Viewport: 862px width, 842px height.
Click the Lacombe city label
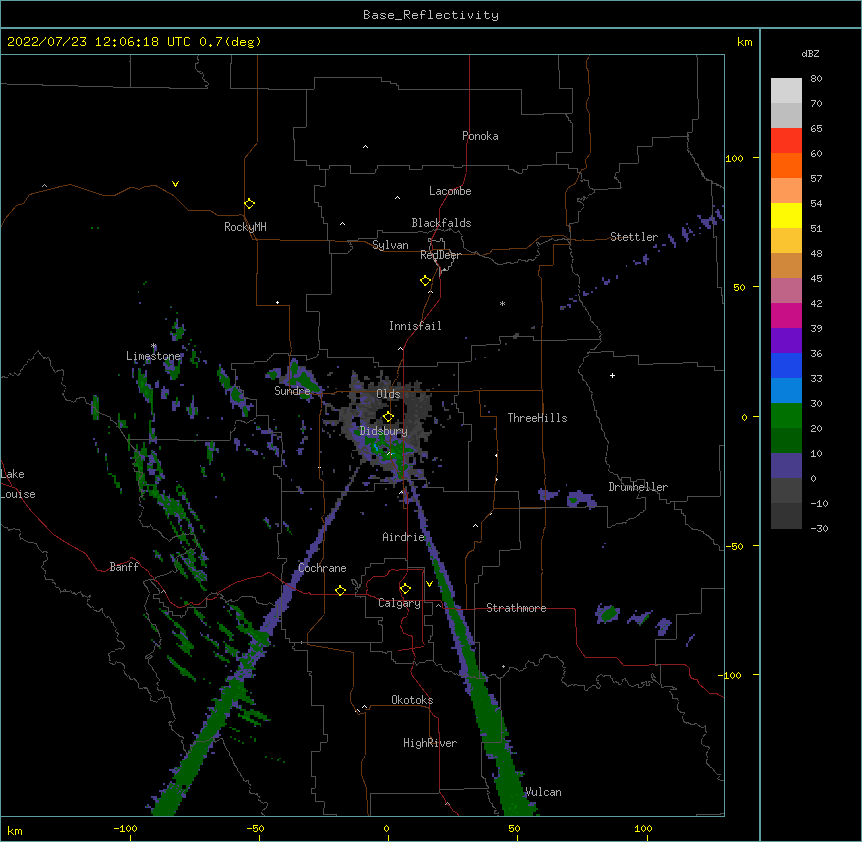pyautogui.click(x=450, y=191)
